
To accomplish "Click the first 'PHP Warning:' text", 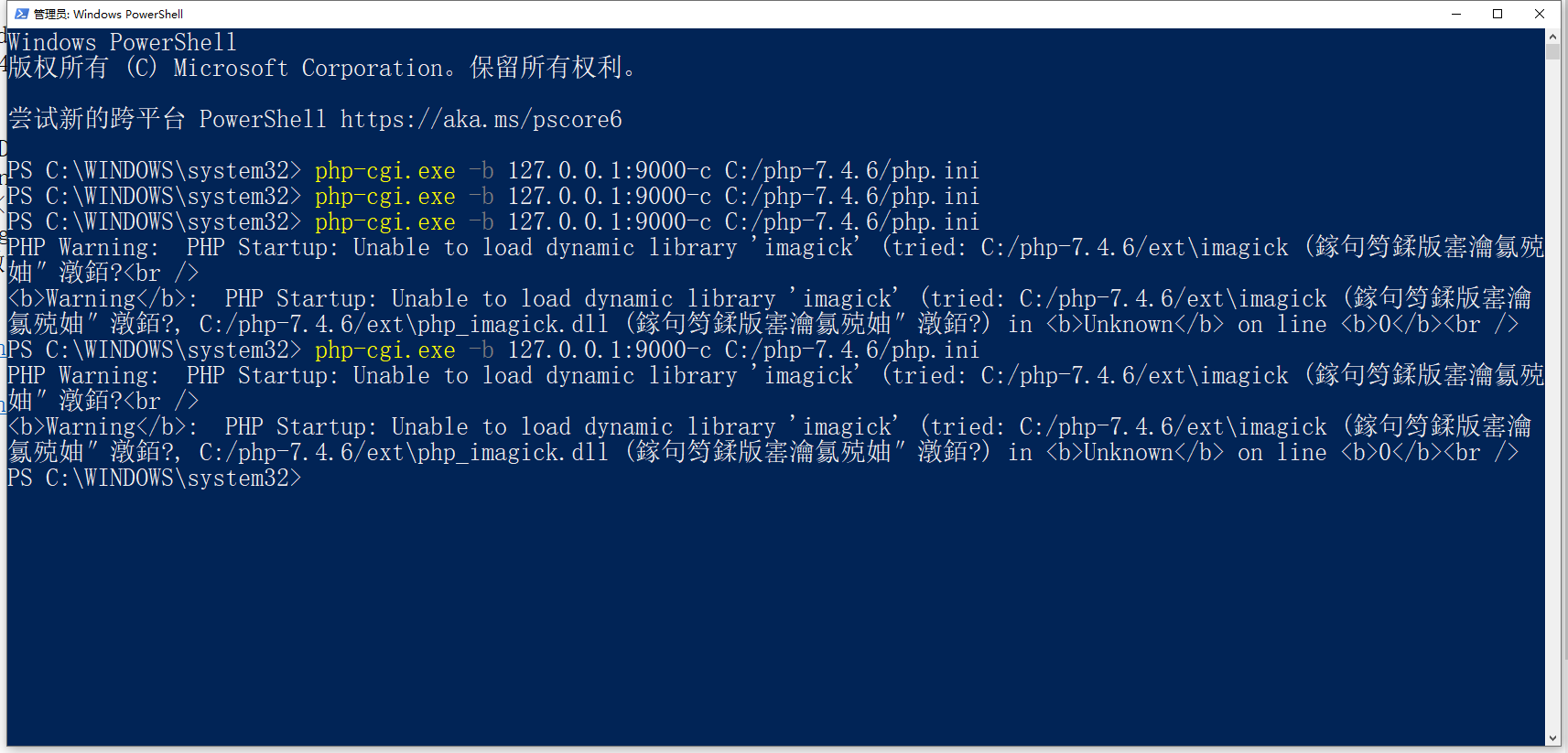I will (x=82, y=248).
